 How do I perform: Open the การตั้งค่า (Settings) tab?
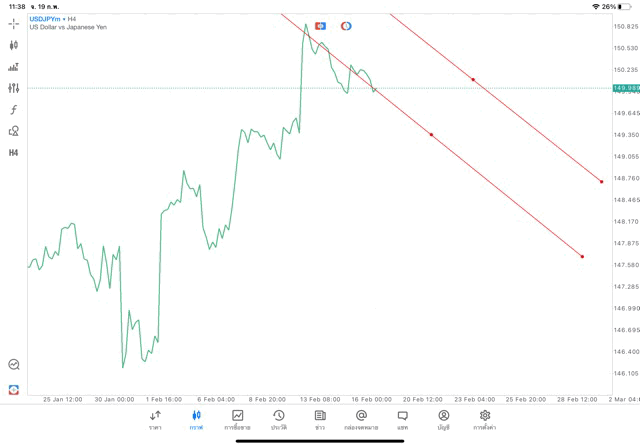[x=485, y=419]
